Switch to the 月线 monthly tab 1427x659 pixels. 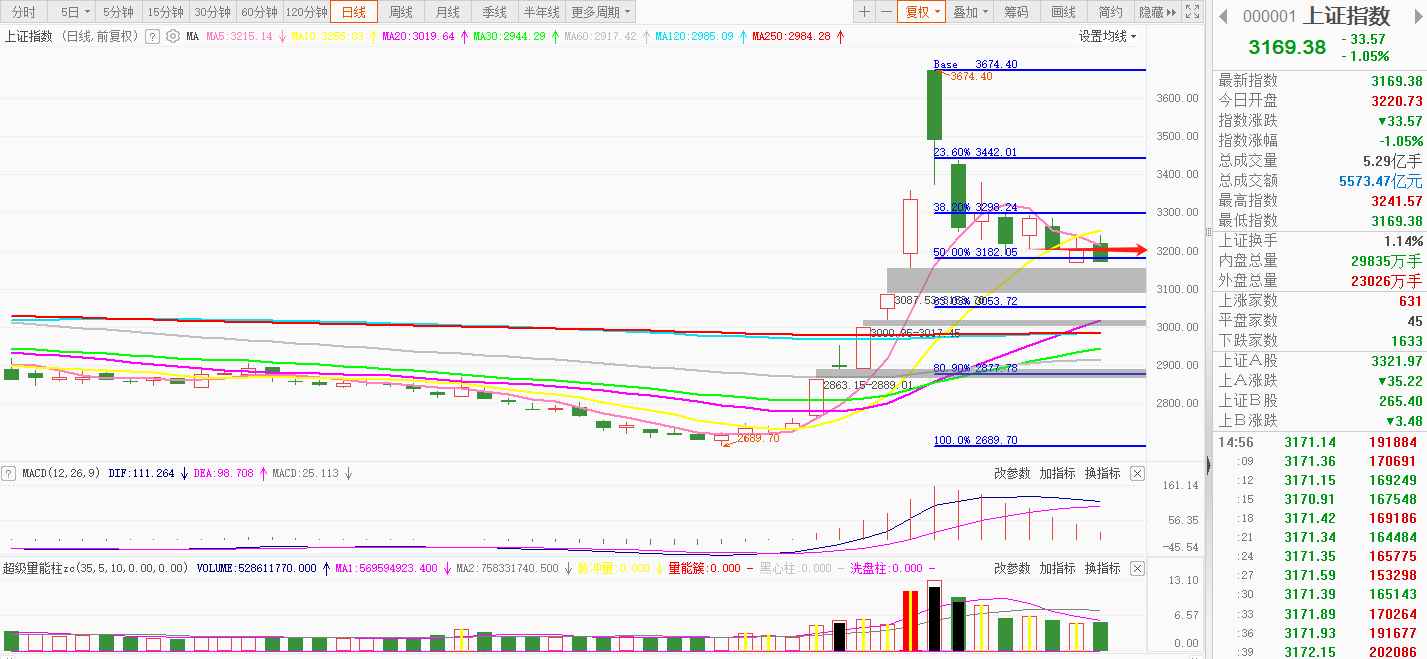pos(447,12)
